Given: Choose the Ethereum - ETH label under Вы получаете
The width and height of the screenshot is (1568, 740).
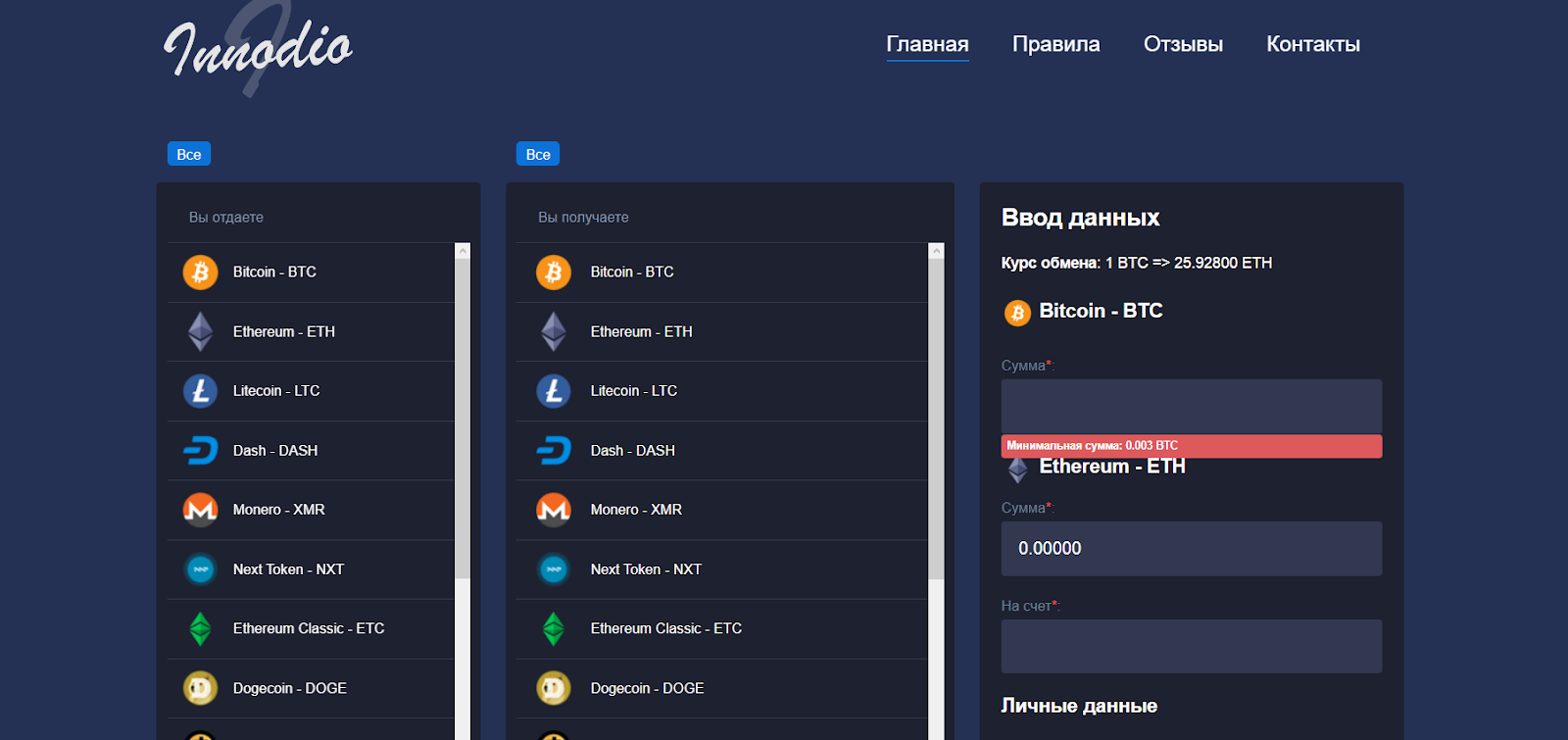Looking at the screenshot, I should tap(642, 331).
